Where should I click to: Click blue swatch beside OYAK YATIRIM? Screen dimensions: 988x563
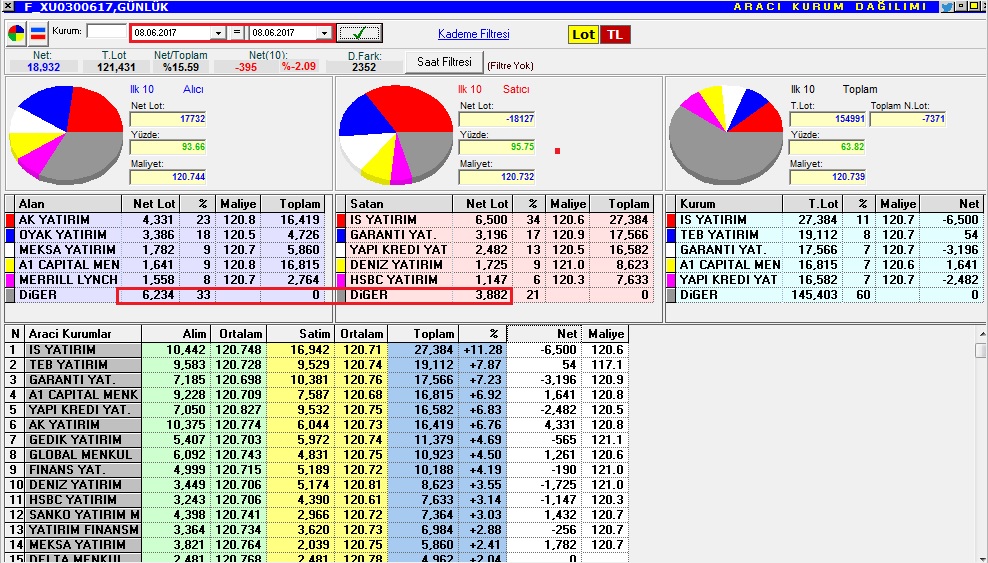[x=9, y=235]
